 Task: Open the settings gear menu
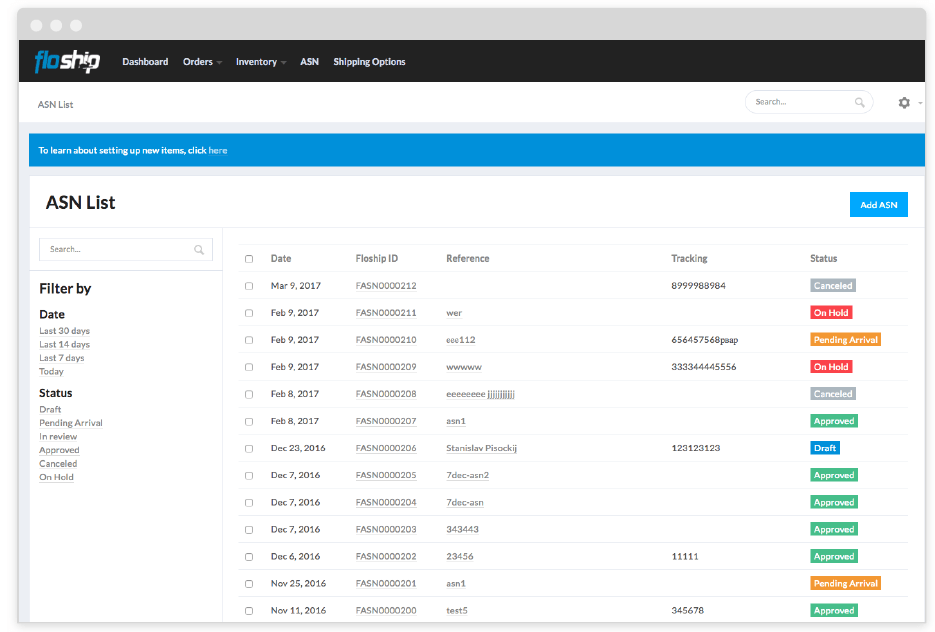click(x=904, y=103)
